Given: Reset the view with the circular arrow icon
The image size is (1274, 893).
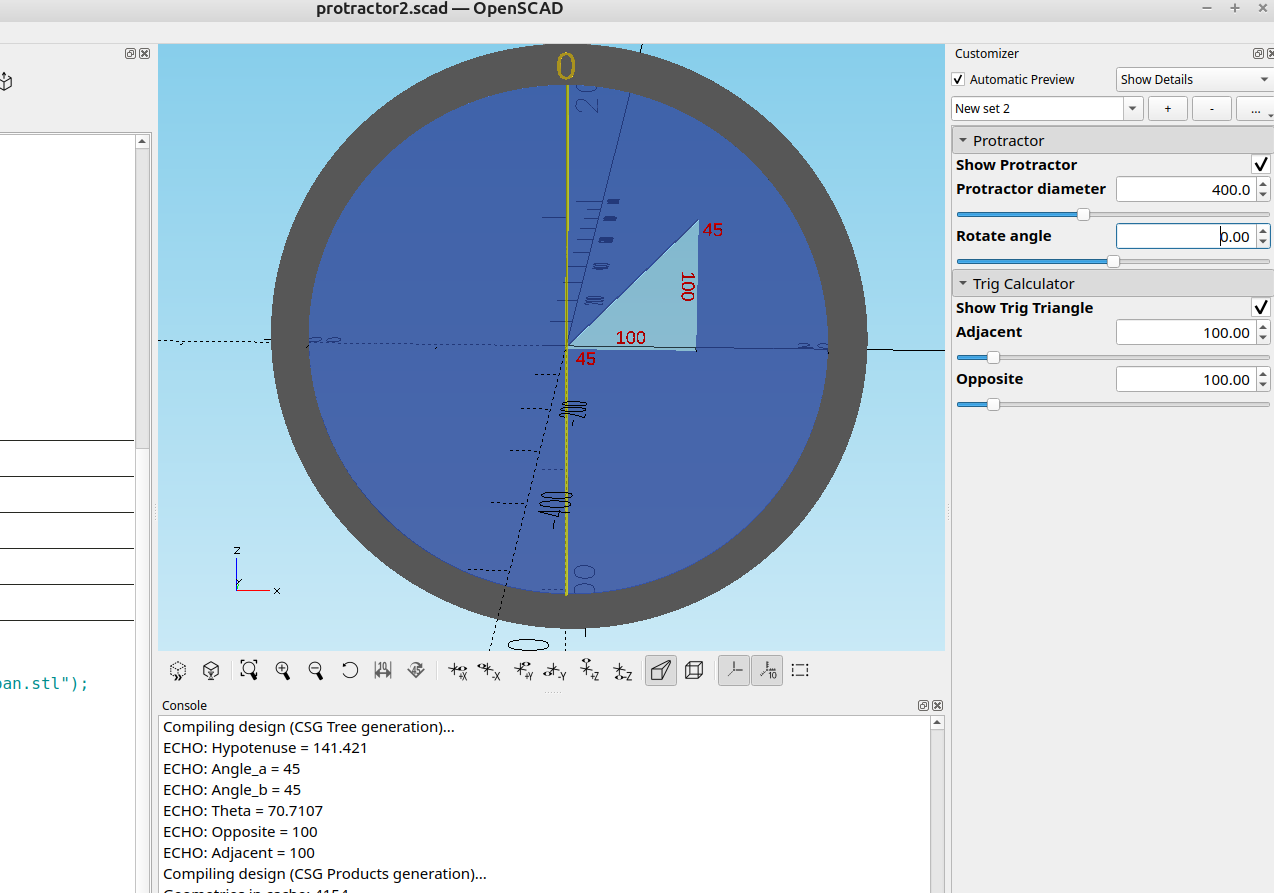Looking at the screenshot, I should [x=350, y=671].
